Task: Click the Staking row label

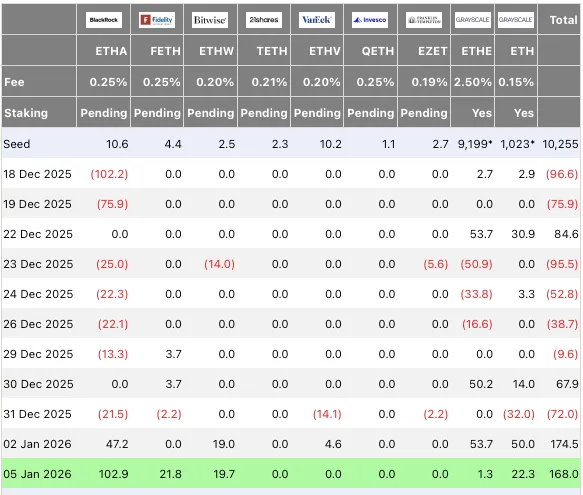Action: tap(26, 113)
